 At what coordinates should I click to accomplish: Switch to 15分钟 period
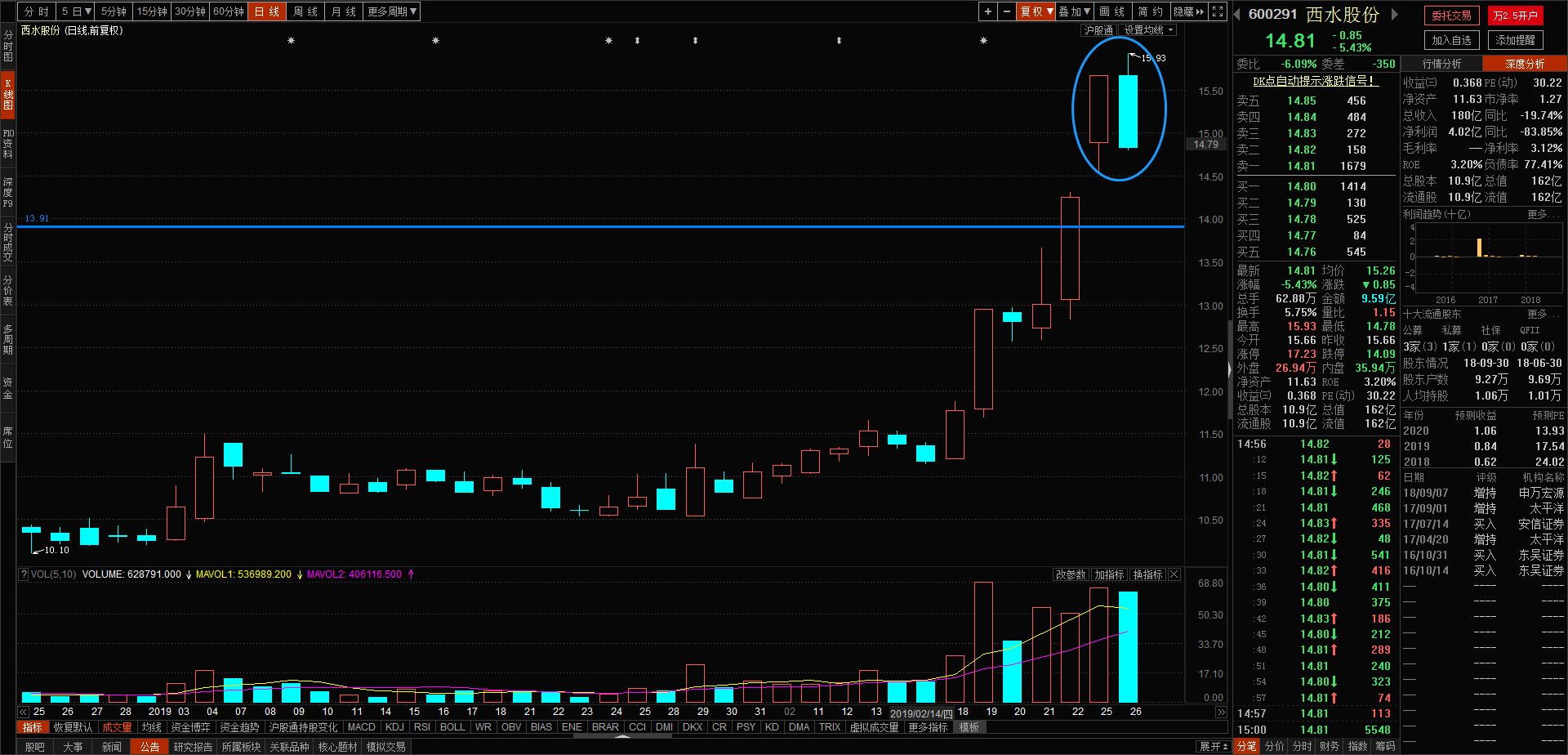(152, 11)
